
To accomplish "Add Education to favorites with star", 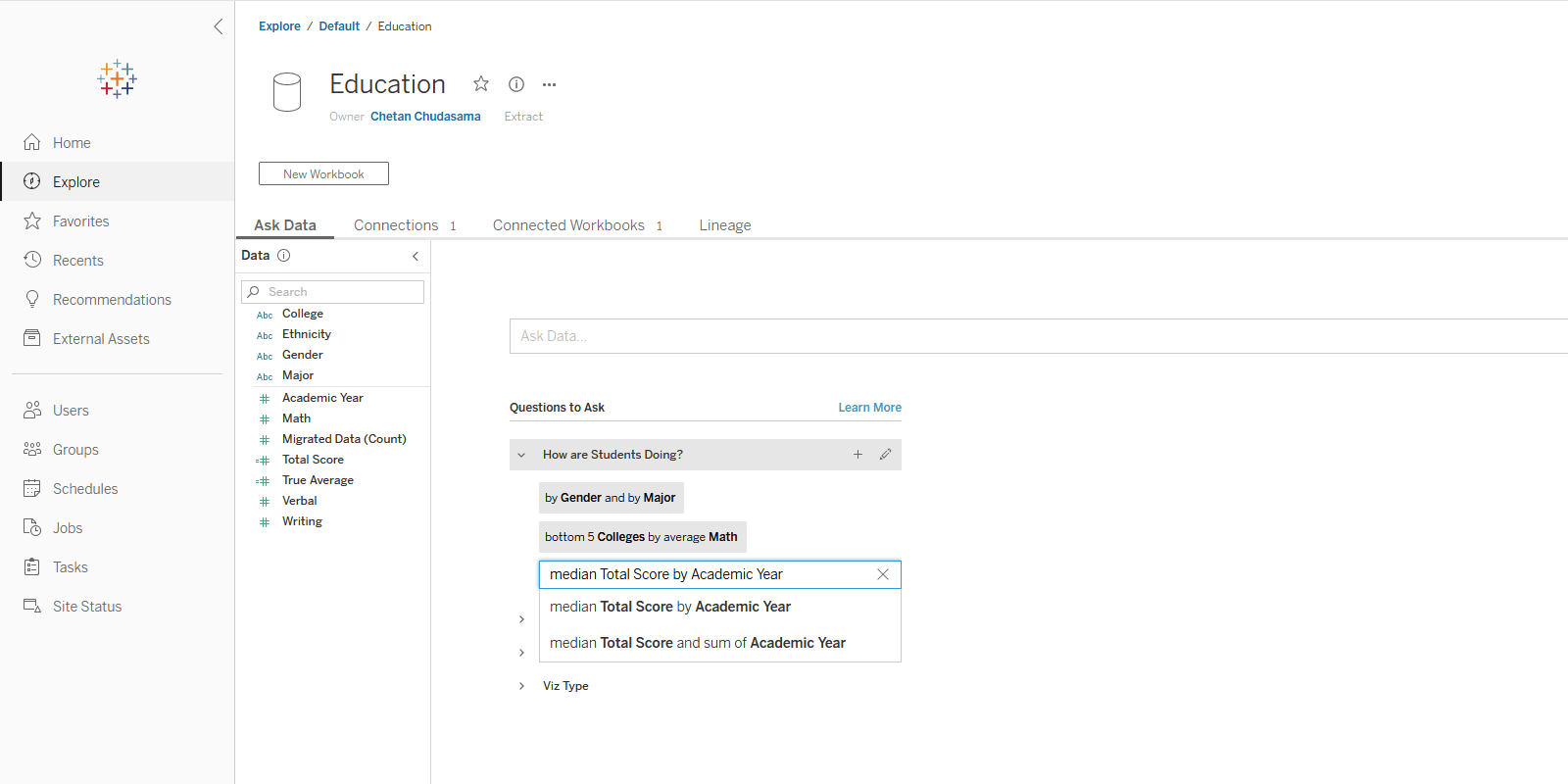I will coord(481,84).
